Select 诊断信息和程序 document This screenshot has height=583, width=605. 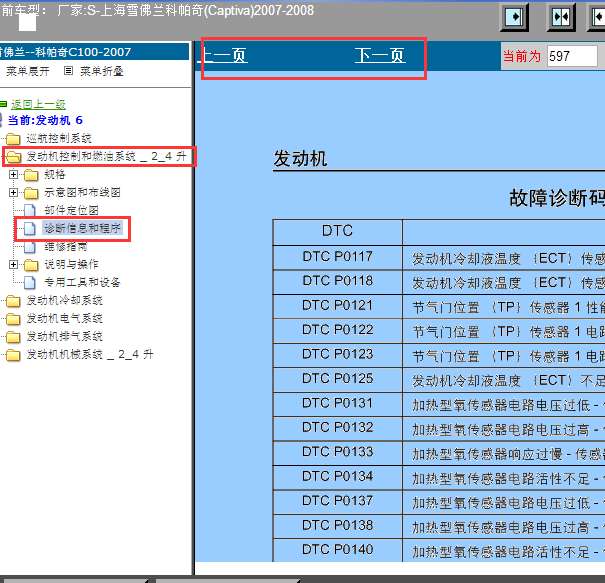[82, 228]
